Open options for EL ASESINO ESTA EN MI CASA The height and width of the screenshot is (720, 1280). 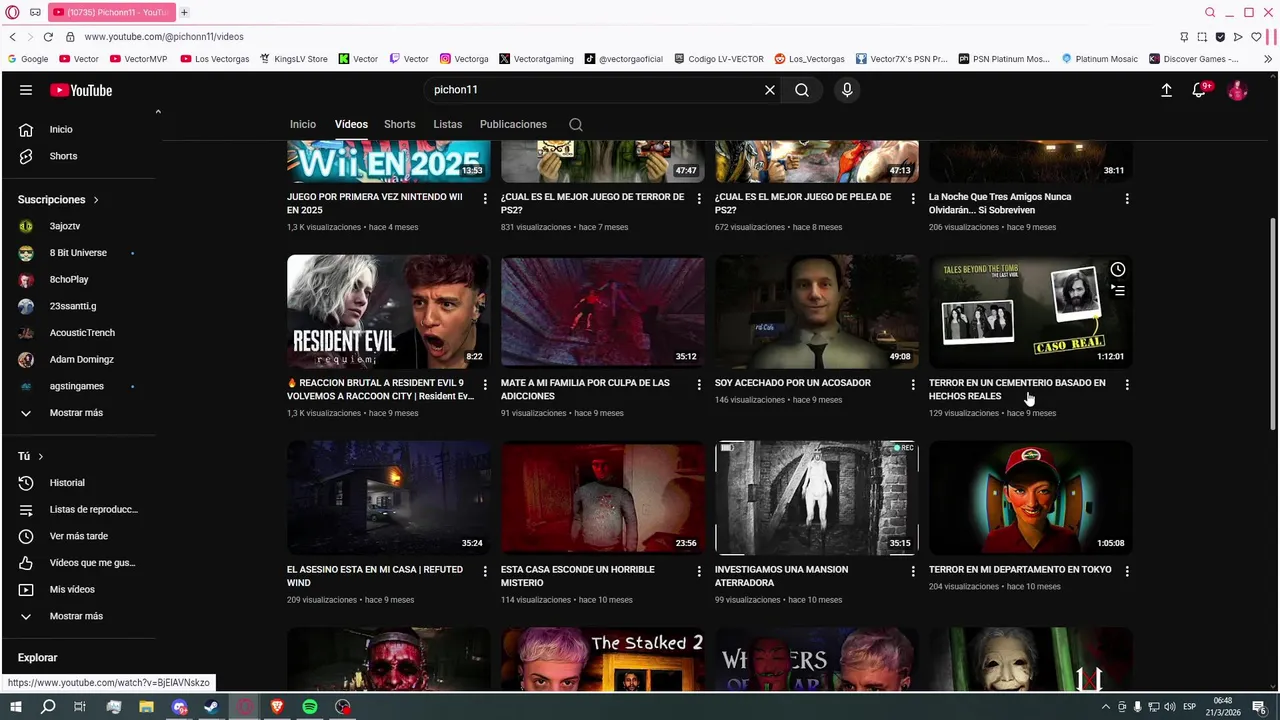pyautogui.click(x=485, y=571)
